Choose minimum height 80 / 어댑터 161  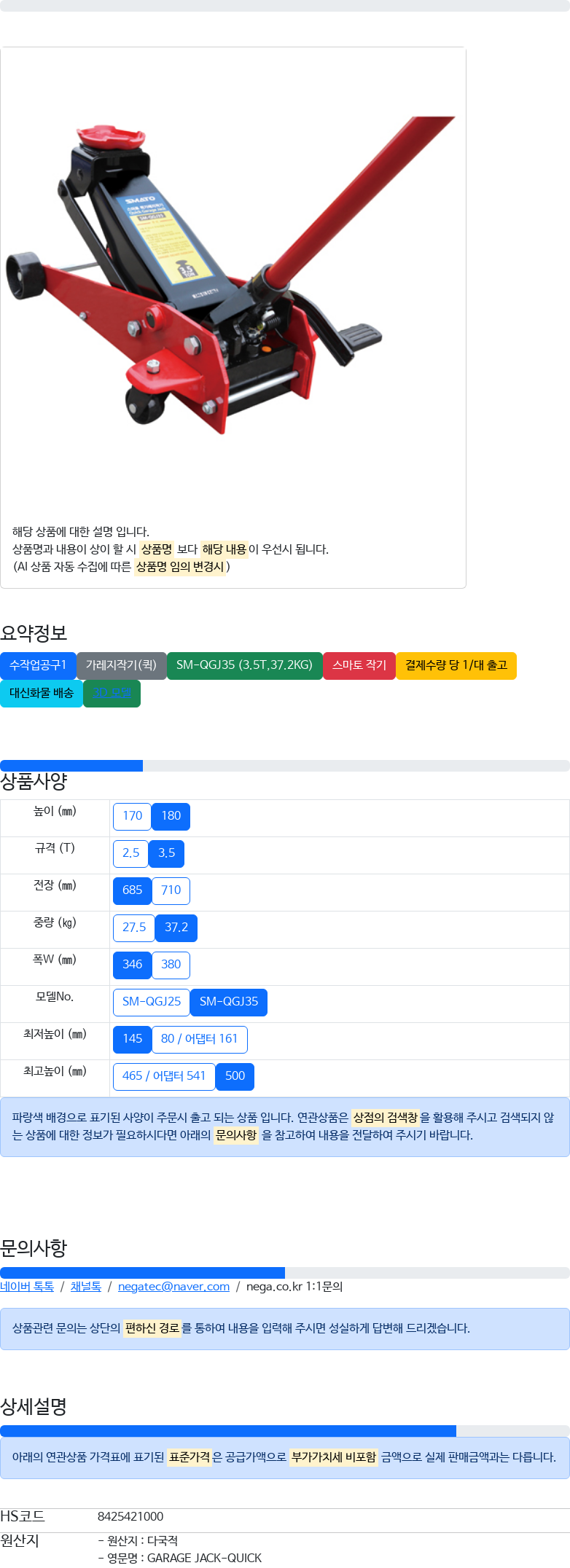tap(199, 1039)
